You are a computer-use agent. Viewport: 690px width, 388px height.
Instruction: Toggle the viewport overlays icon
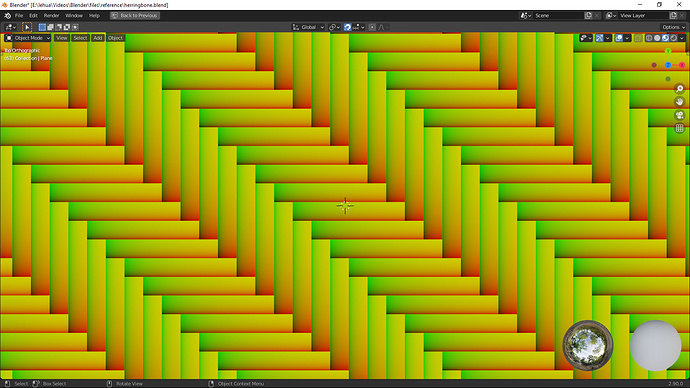click(x=619, y=38)
